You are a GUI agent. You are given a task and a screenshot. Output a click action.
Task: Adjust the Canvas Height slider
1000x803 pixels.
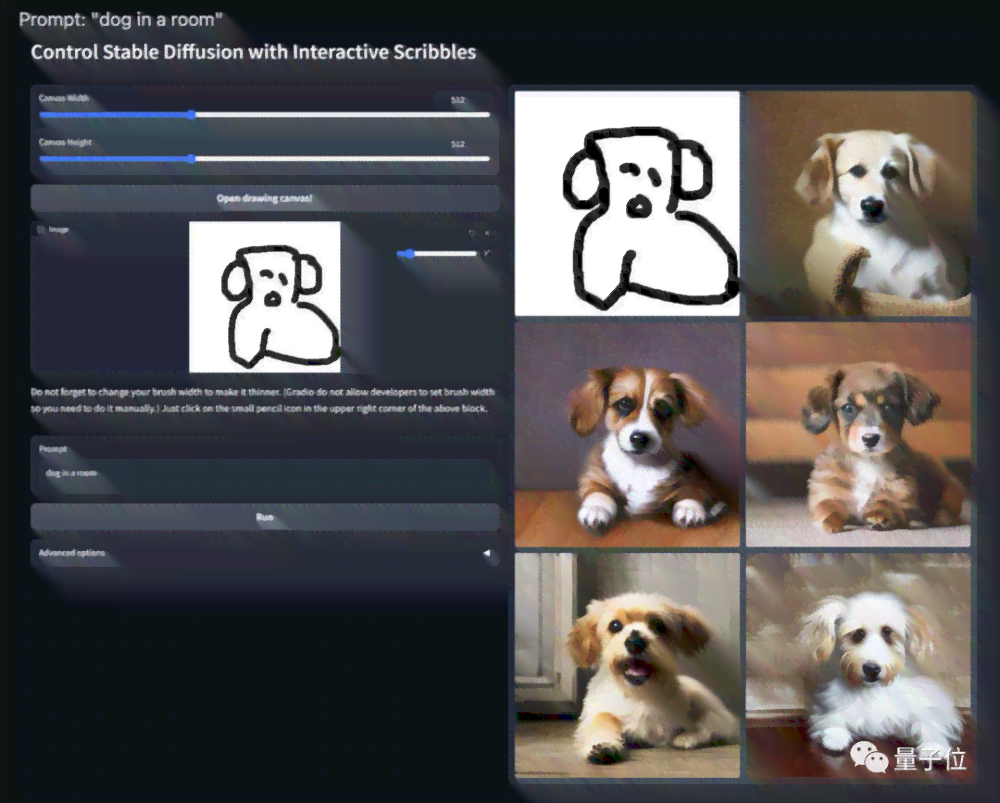pos(265,159)
